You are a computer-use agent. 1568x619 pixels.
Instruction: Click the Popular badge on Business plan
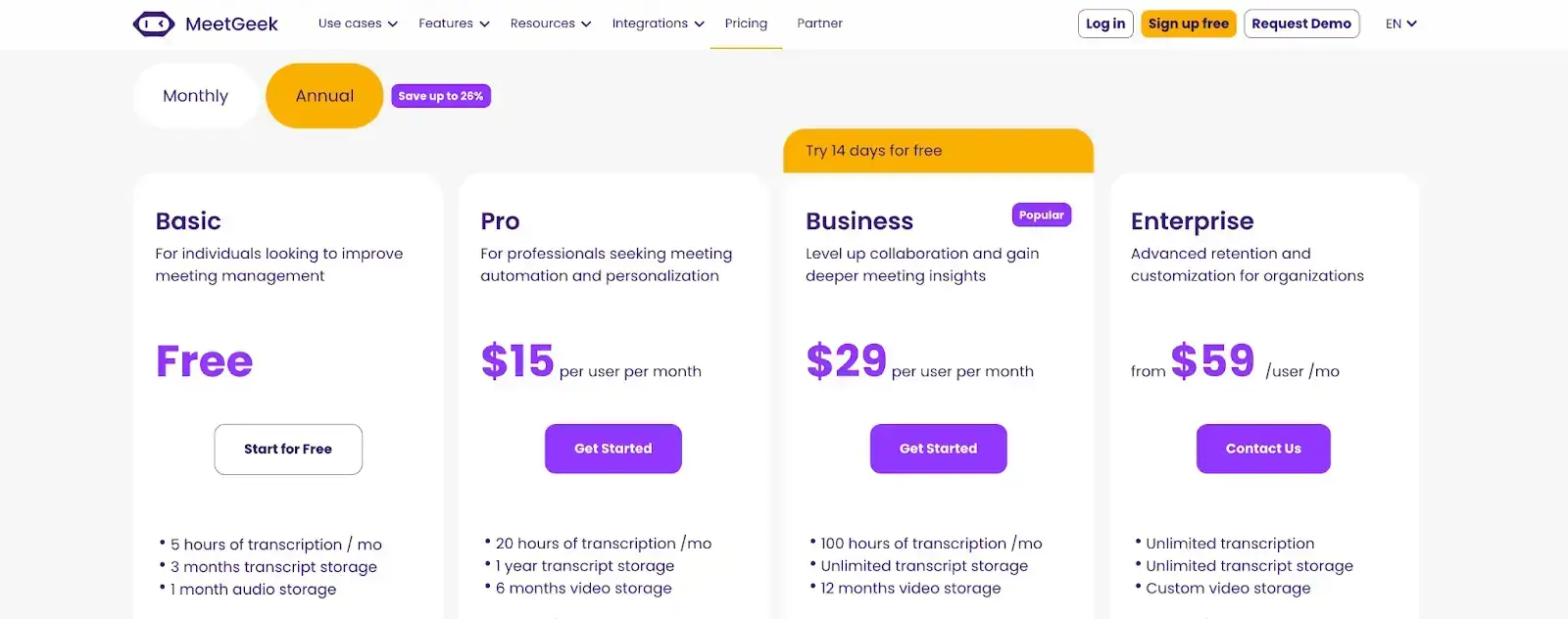coord(1041,214)
